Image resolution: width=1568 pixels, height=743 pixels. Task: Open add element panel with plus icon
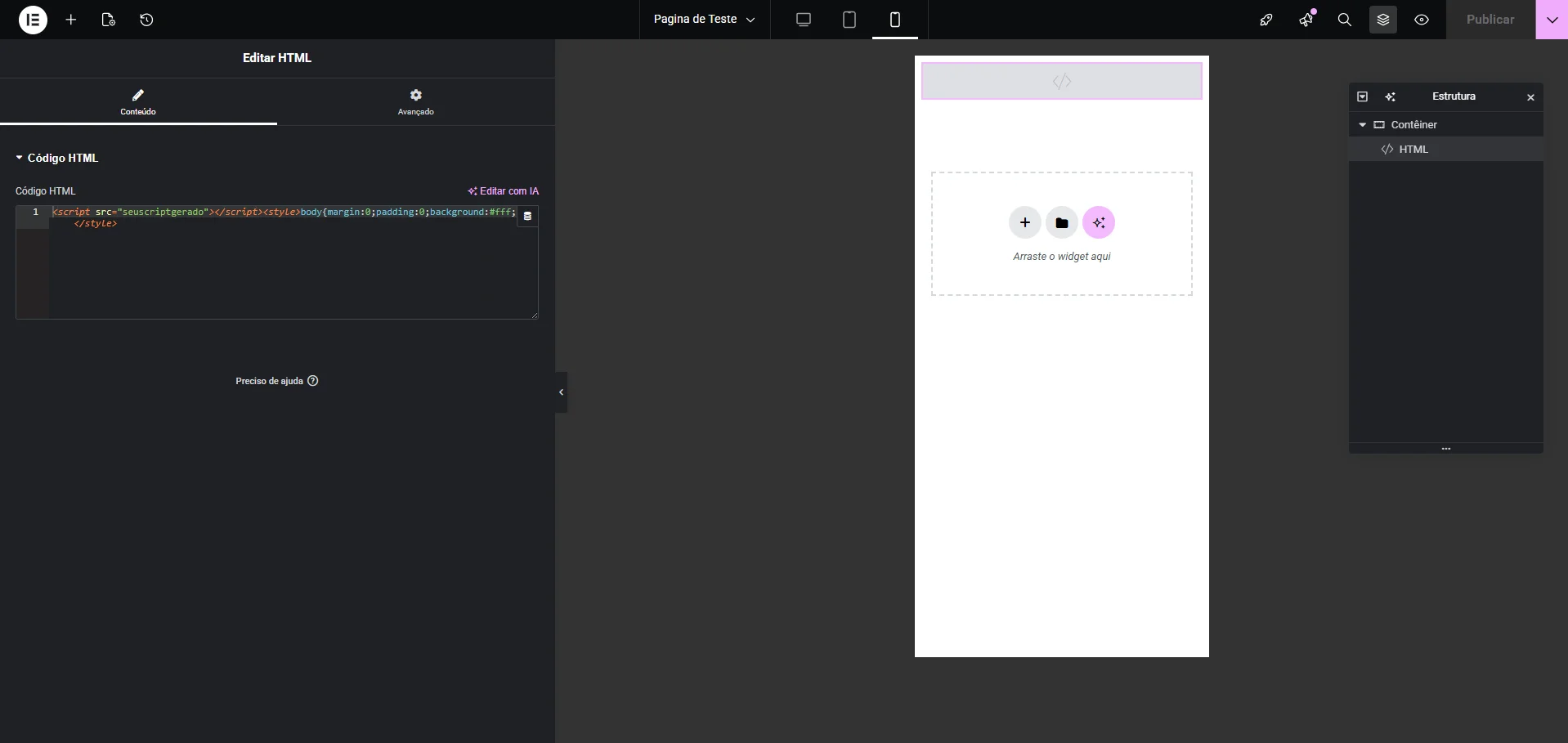71,20
